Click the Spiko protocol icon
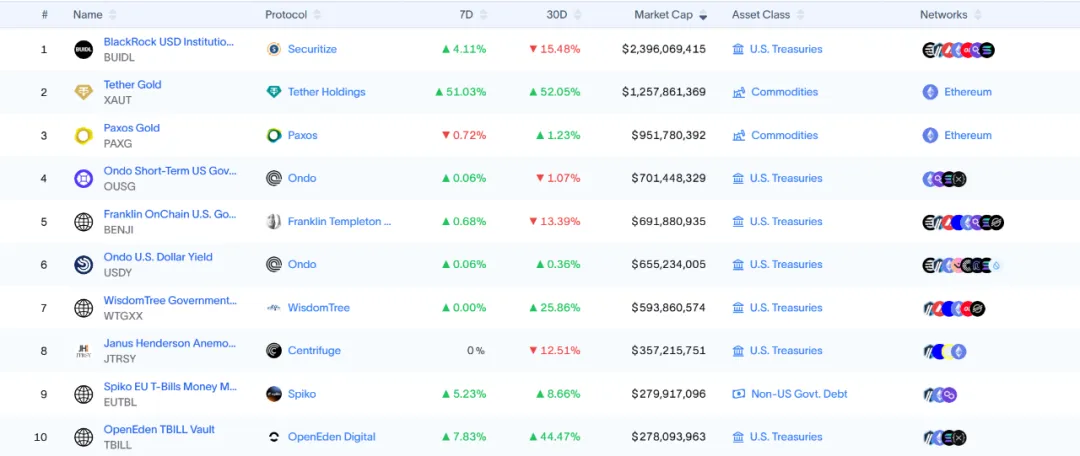Viewport: 1080px width, 456px height. click(274, 394)
